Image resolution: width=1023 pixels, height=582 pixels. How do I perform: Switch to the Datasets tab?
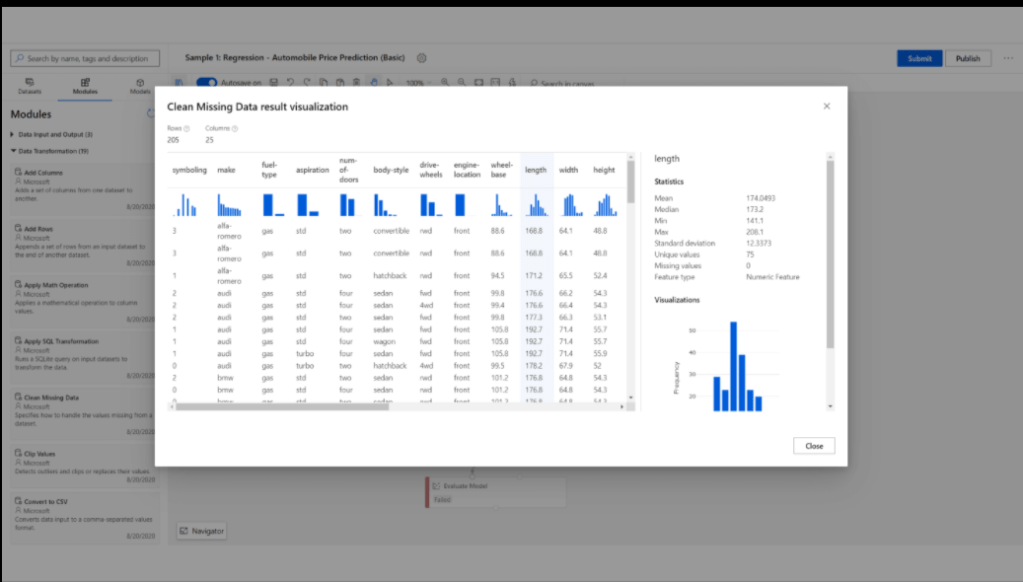coord(29,86)
